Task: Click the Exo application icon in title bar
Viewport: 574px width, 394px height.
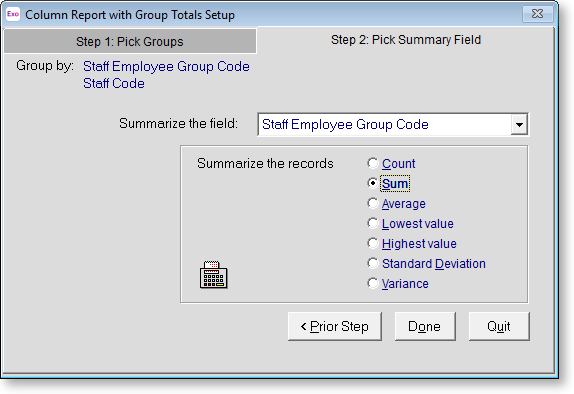Action: point(12,14)
